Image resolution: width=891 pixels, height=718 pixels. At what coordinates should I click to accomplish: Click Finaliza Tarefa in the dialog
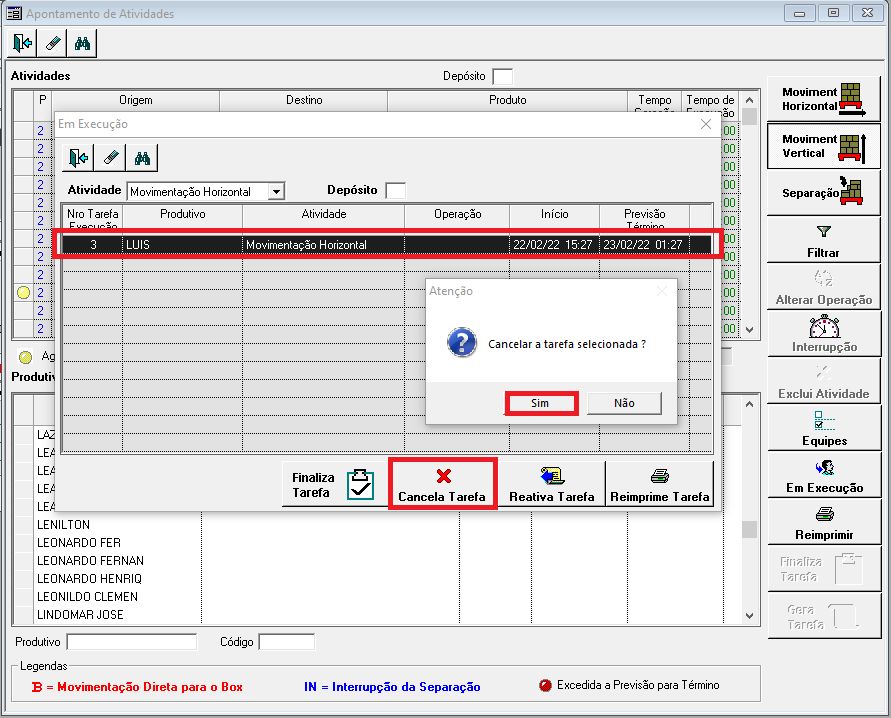click(334, 485)
